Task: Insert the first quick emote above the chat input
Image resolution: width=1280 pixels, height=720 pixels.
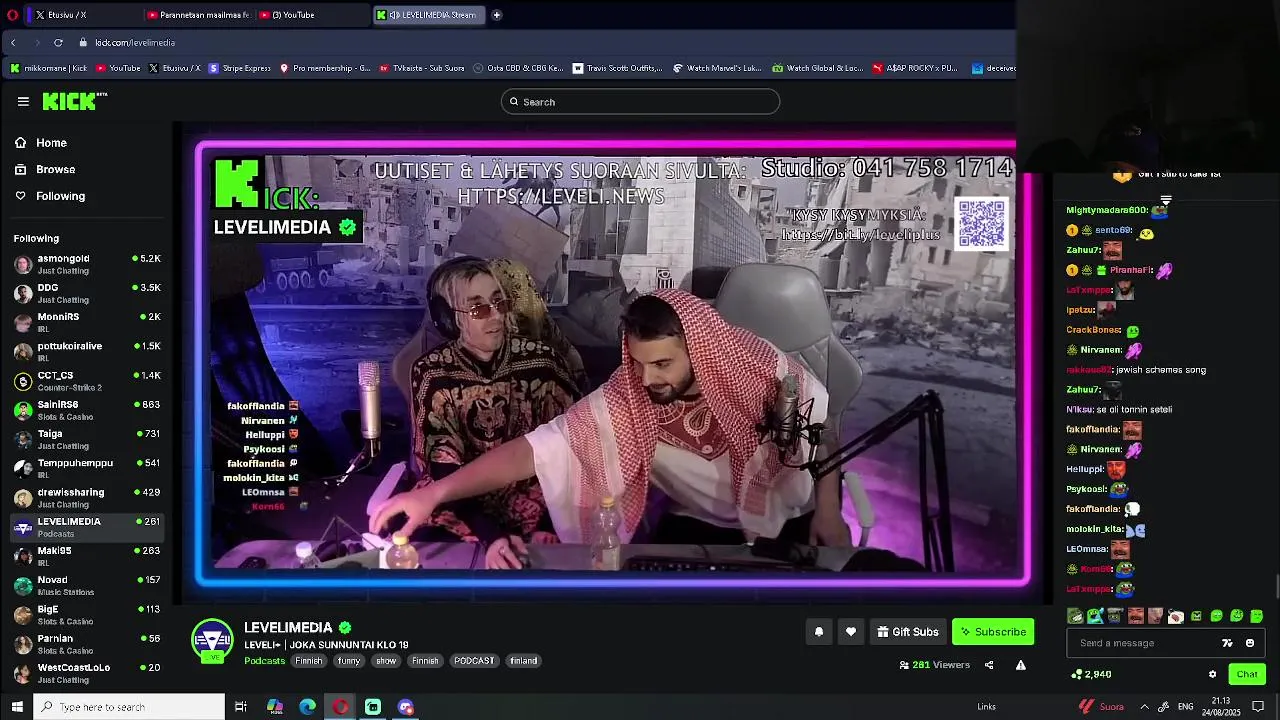Action: click(x=1075, y=616)
